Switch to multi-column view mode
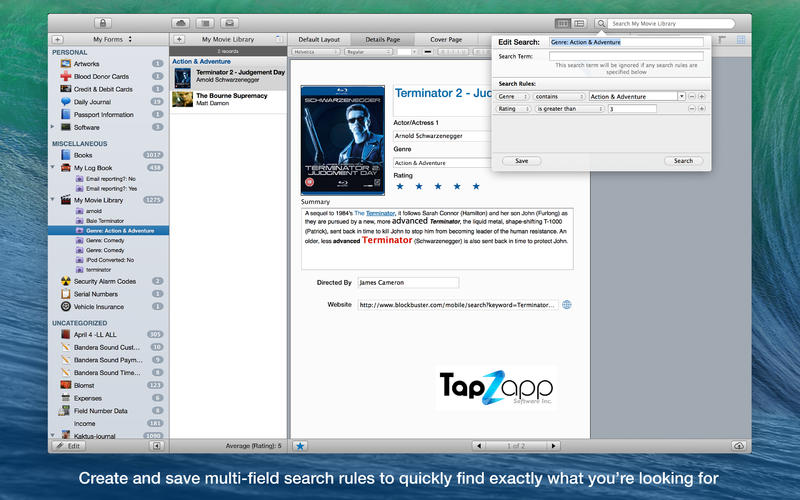Screen dimensions: 800x500 point(562,23)
